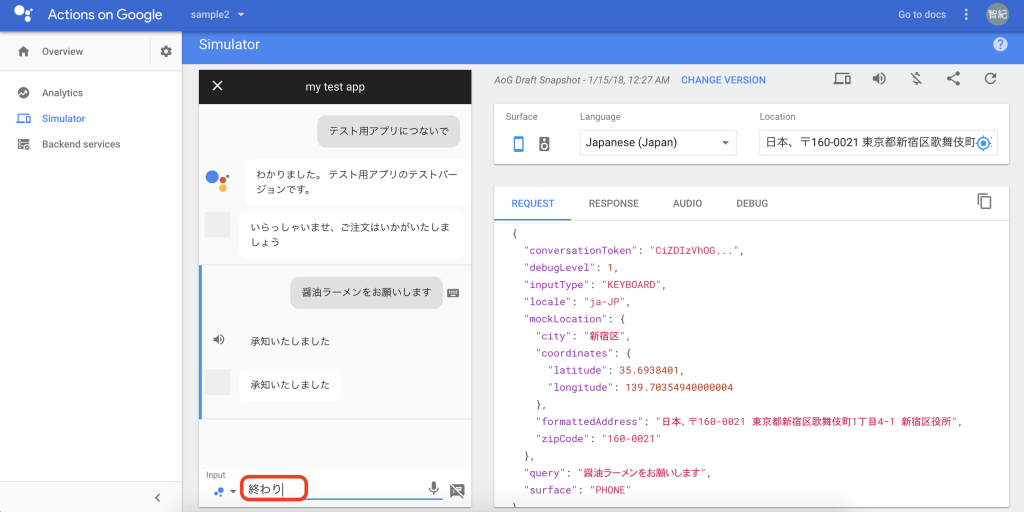Select the phone surface icon
Screen dimensions: 1024x512
(519, 144)
